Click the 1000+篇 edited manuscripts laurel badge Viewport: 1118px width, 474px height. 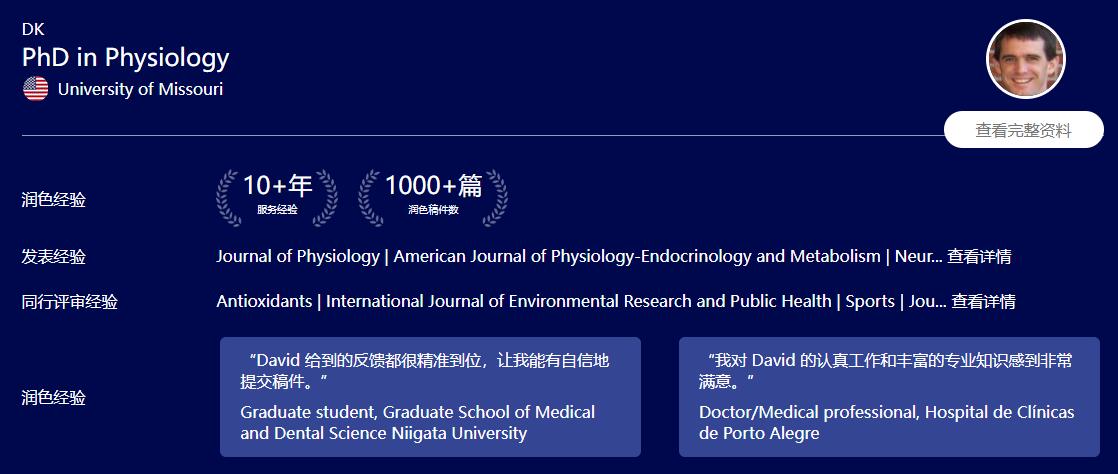click(x=433, y=195)
